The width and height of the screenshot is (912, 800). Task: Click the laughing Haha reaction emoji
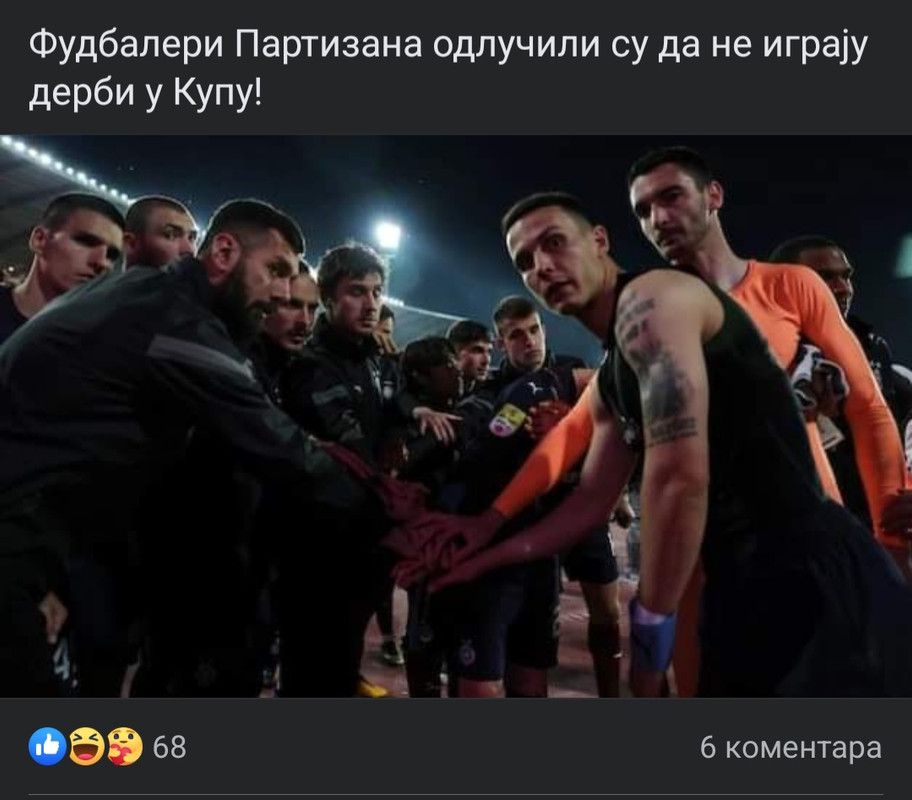tap(86, 746)
